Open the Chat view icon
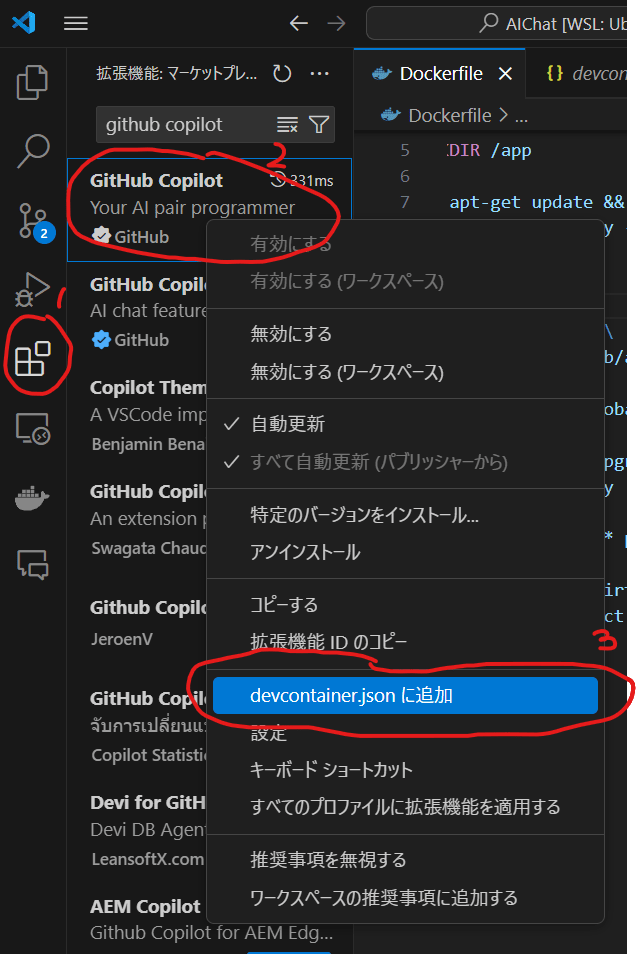 32,564
